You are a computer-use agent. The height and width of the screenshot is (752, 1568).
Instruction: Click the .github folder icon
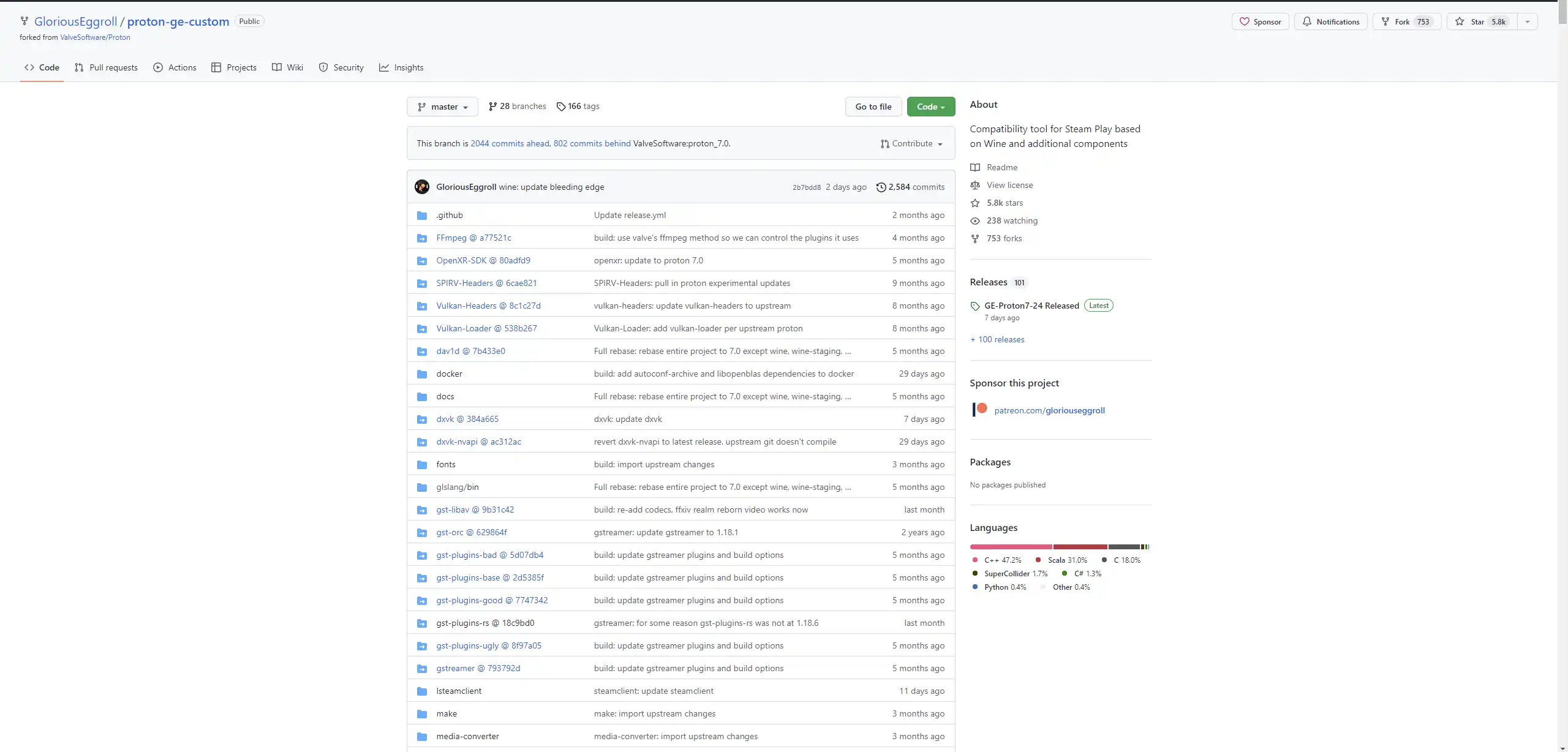(422, 216)
